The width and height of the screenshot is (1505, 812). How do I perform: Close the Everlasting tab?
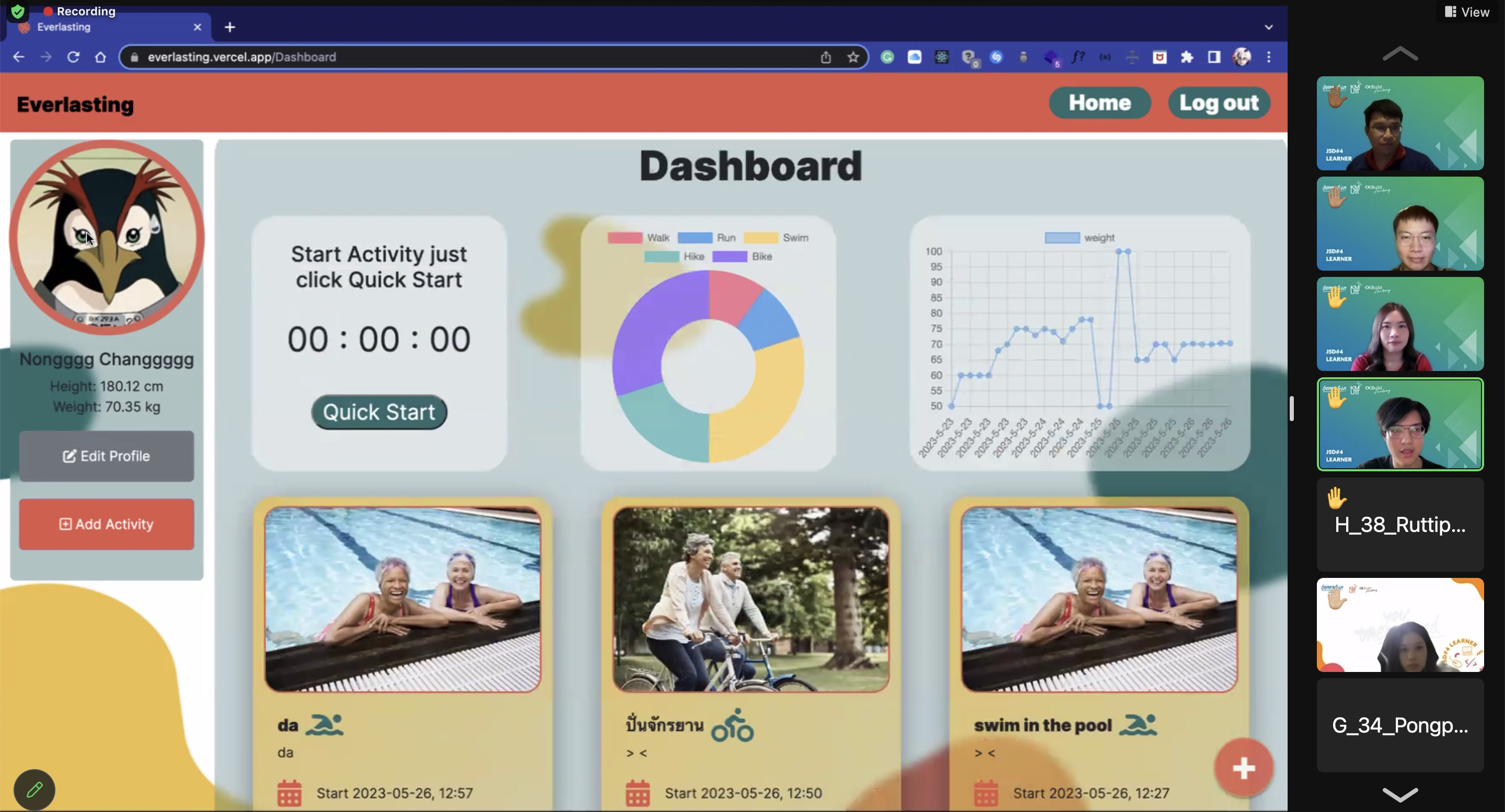[198, 27]
